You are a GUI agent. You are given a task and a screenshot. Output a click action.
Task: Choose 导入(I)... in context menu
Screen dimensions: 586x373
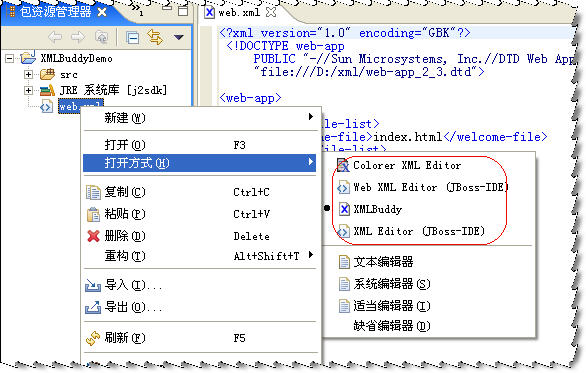(200, 286)
